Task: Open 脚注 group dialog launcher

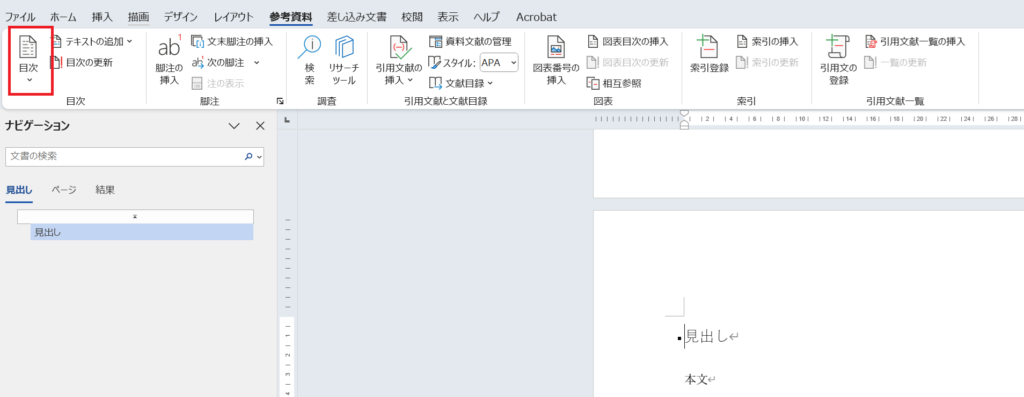Action: point(280,101)
